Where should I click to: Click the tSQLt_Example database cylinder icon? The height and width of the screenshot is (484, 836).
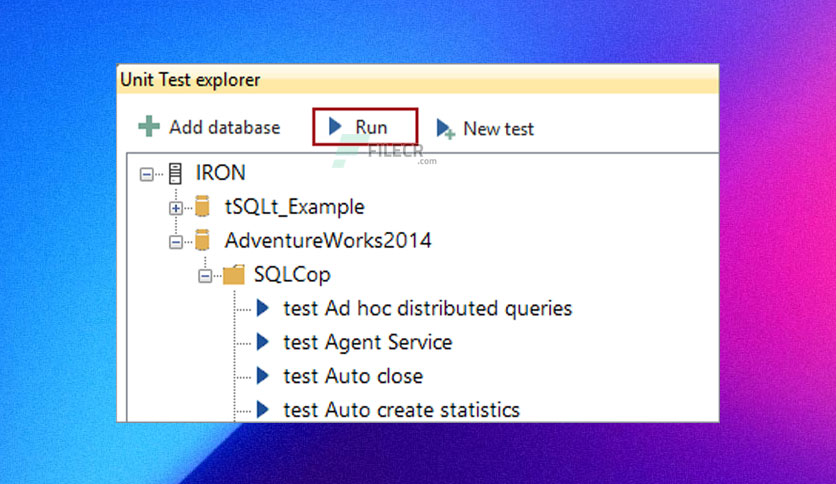click(x=202, y=206)
